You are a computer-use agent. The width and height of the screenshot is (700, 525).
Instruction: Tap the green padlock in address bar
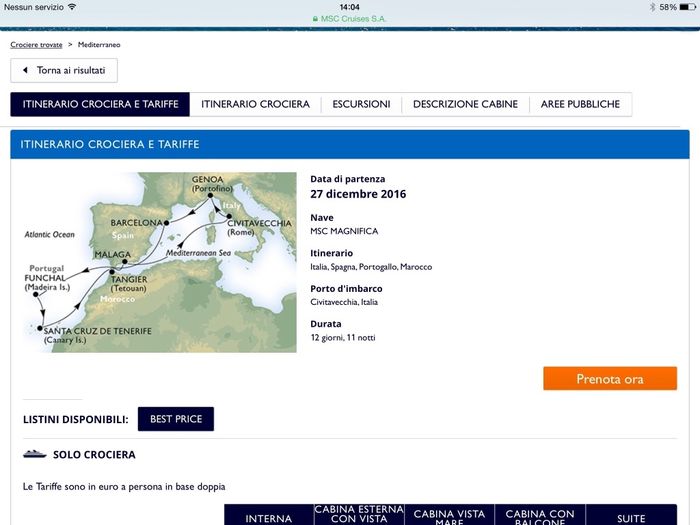point(315,18)
